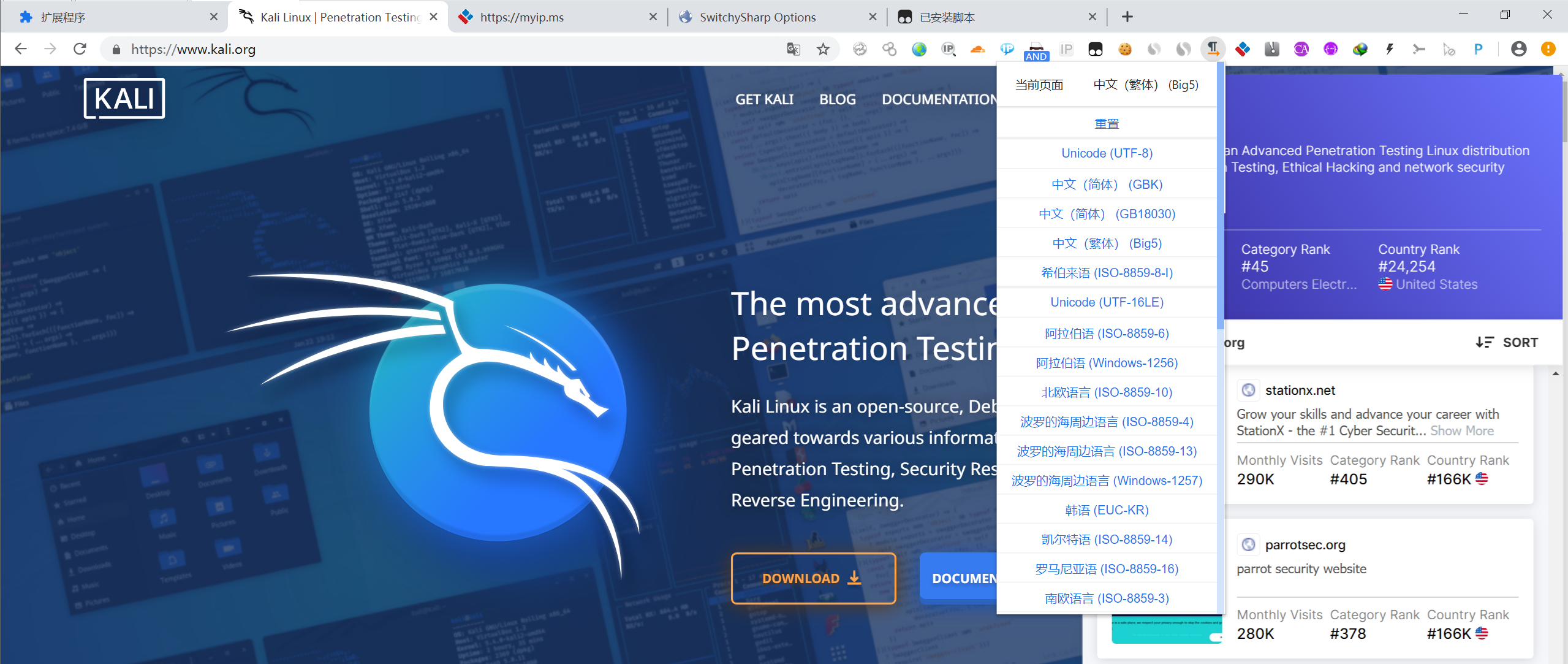Click the lightning bolt extension icon
Screen dimensions: 1568x664
[x=1389, y=49]
